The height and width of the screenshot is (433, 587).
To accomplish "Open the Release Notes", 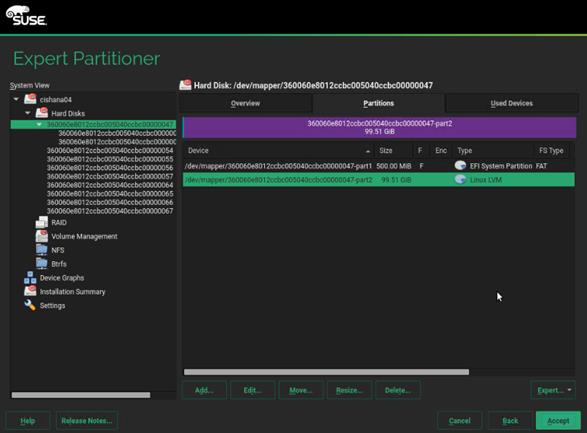I will pyautogui.click(x=87, y=421).
